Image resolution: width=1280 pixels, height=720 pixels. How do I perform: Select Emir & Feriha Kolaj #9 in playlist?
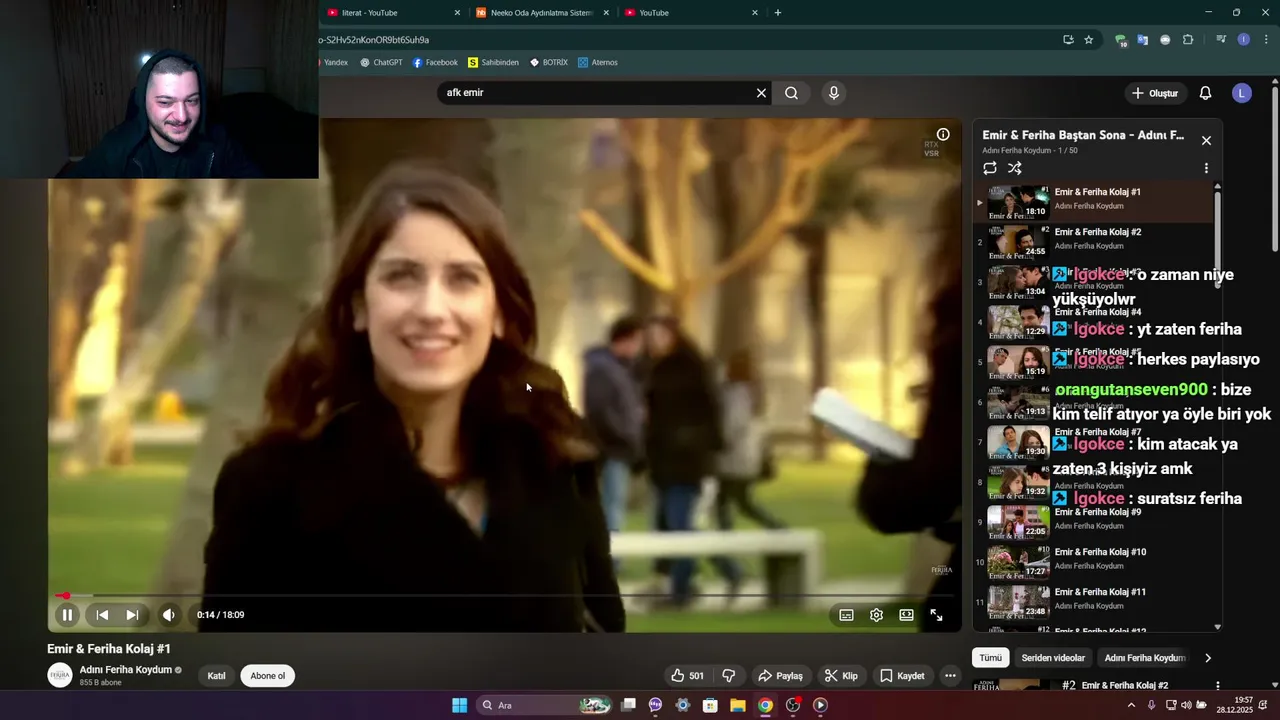1093,521
